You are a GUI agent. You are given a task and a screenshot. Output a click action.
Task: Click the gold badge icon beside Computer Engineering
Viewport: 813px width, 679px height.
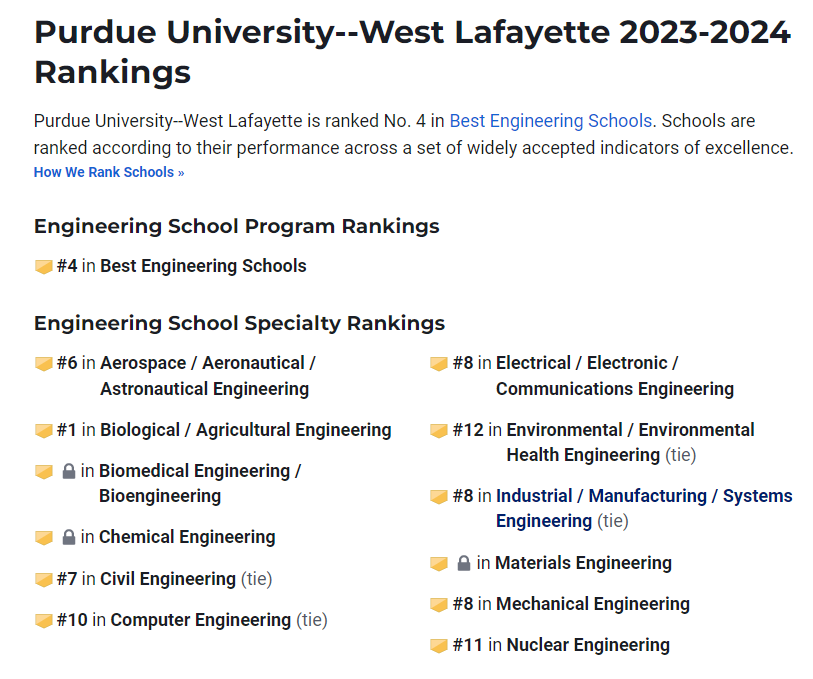coord(44,620)
